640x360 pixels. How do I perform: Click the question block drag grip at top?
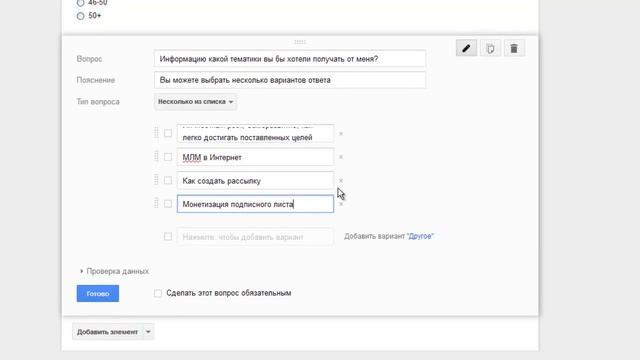point(300,42)
